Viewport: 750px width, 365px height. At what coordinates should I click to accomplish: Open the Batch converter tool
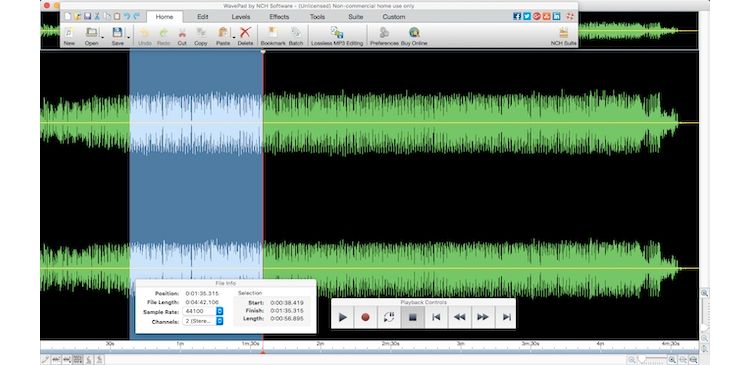[x=296, y=36]
